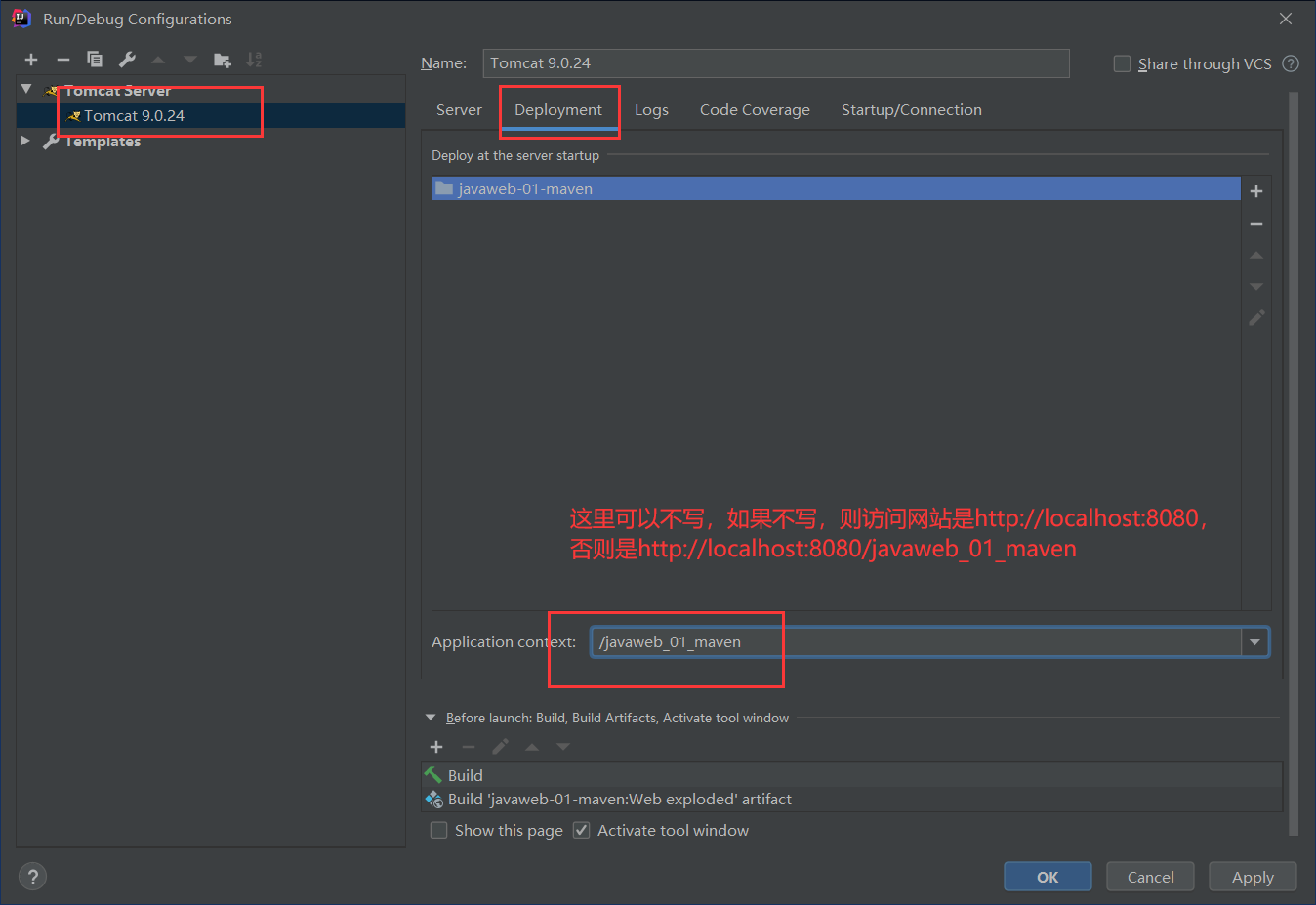The image size is (1316, 905).
Task: Move deployment artifact up
Action: 1256,255
